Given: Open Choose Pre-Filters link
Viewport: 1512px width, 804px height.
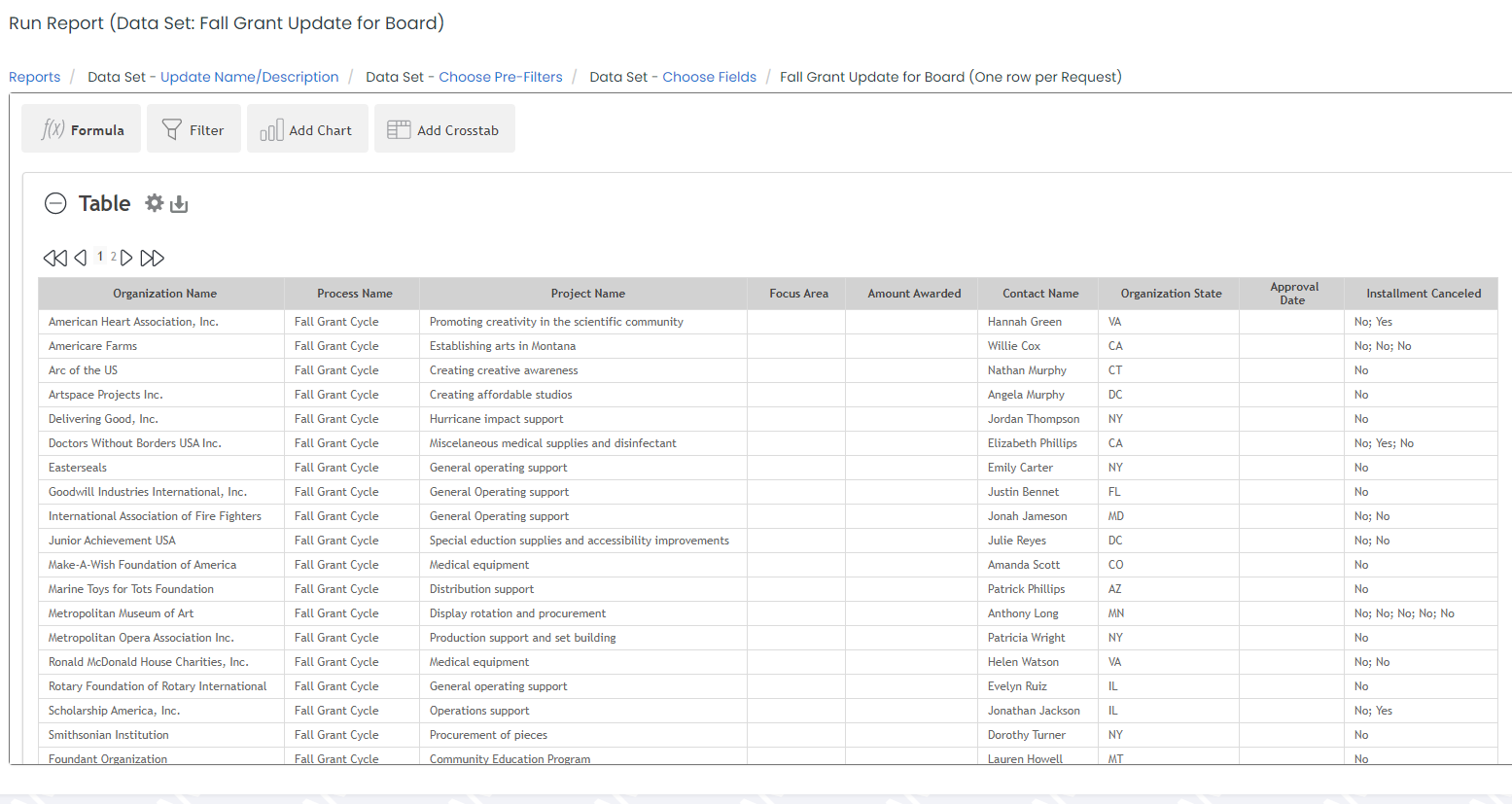Looking at the screenshot, I should coord(501,77).
